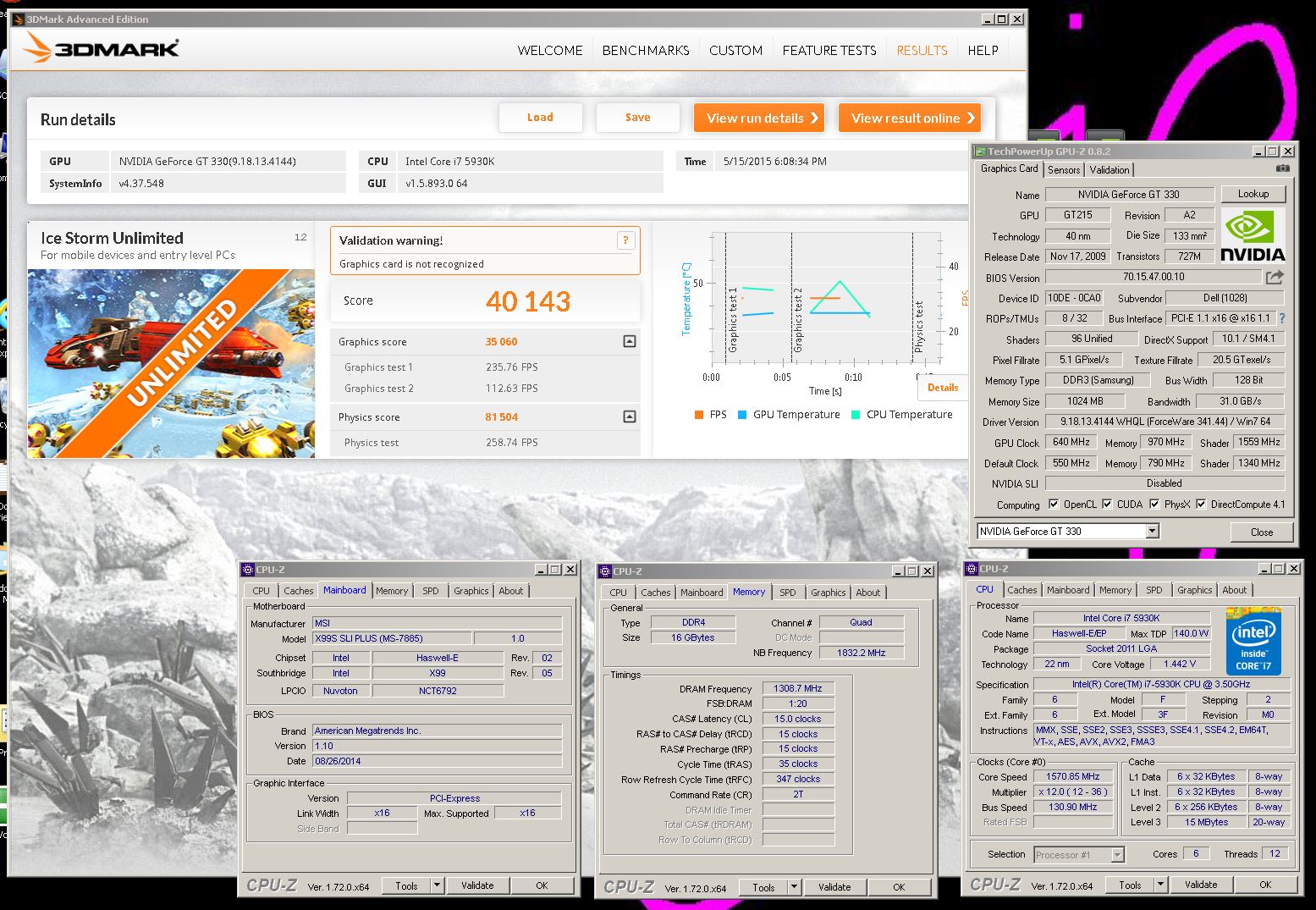Switch to Sensors tab in GPU-Z

click(1064, 169)
